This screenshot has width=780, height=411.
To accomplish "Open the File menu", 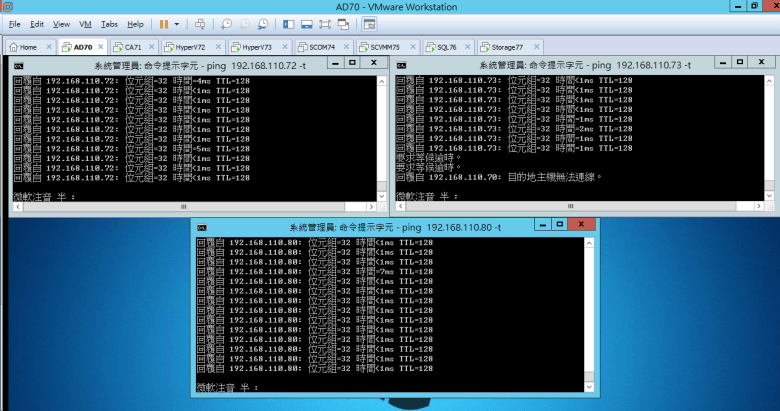I will tap(14, 23).
